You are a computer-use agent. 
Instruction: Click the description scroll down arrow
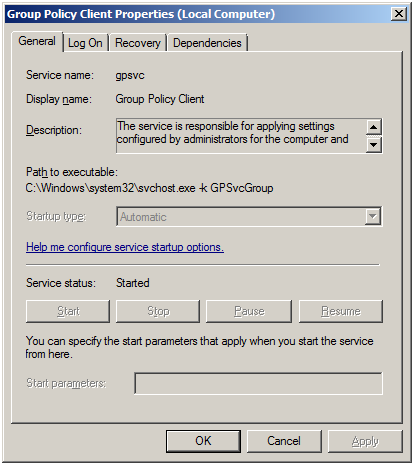(x=373, y=145)
